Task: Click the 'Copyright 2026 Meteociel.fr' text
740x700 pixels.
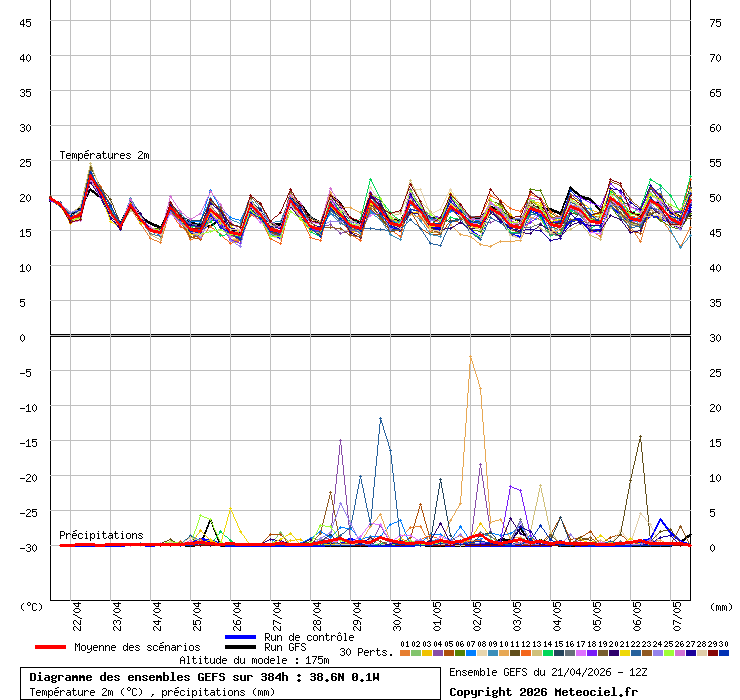Action: (x=543, y=691)
